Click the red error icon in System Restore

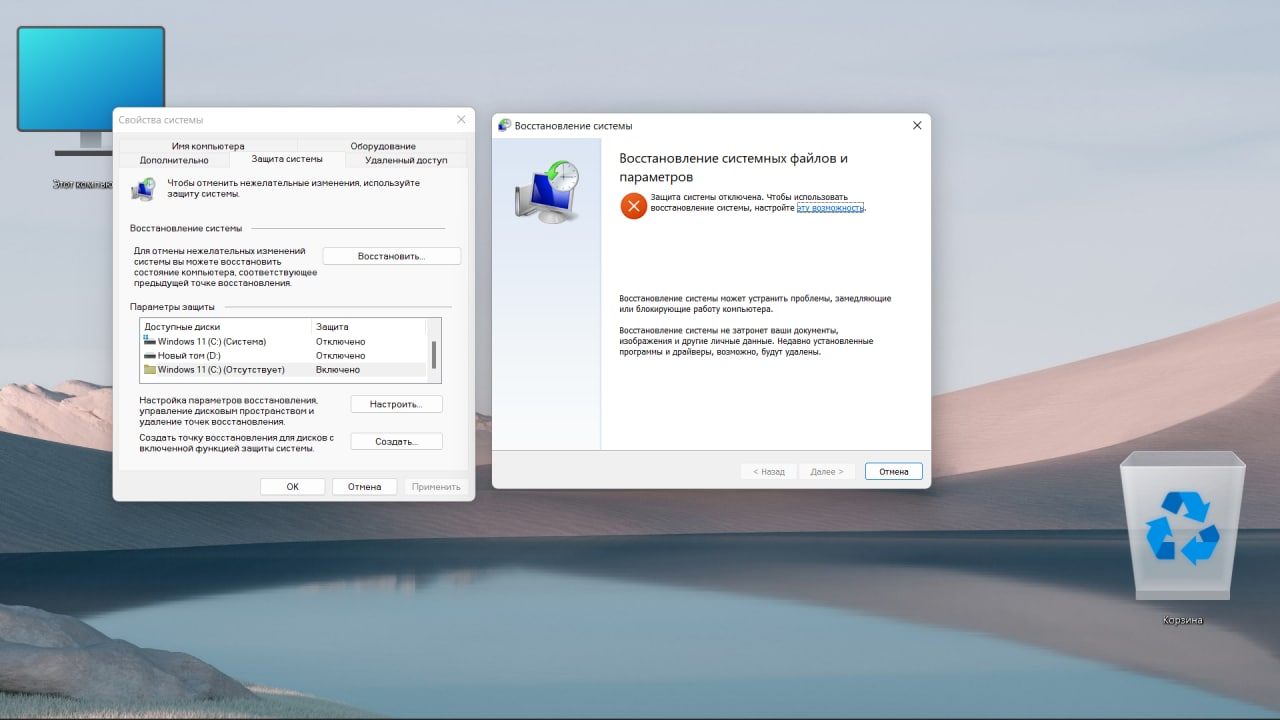click(x=633, y=206)
